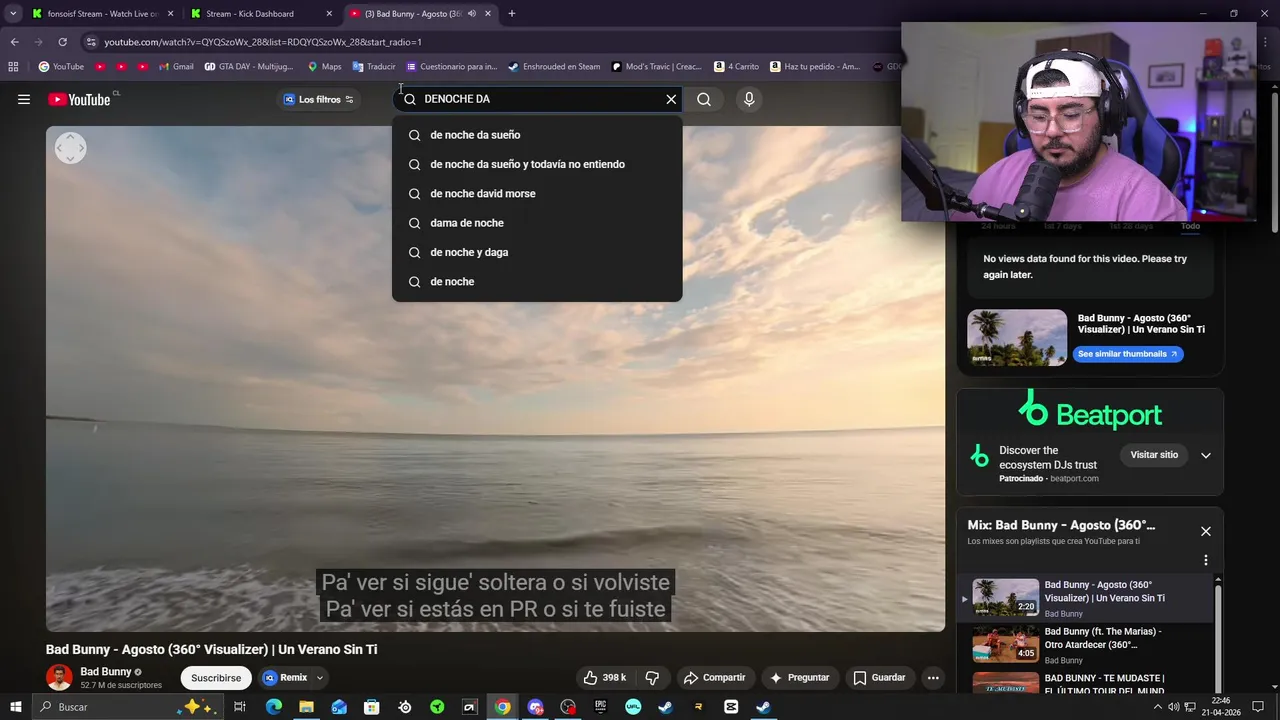
Task: Open the Chrome apps grid in the bookmarks bar
Action: (13, 67)
